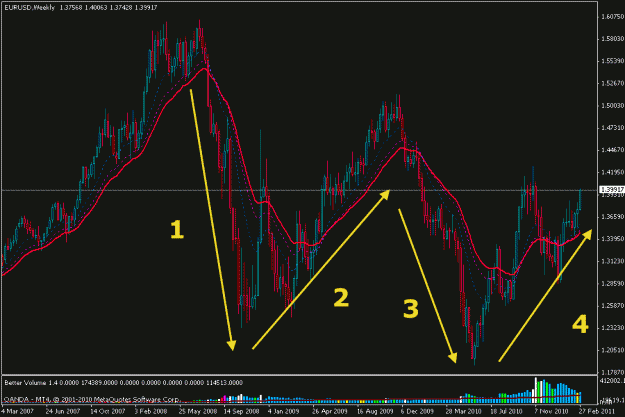The height and width of the screenshot is (417, 625).
Task: Click the 7 Nov 2010 date label
Action: tap(551, 411)
